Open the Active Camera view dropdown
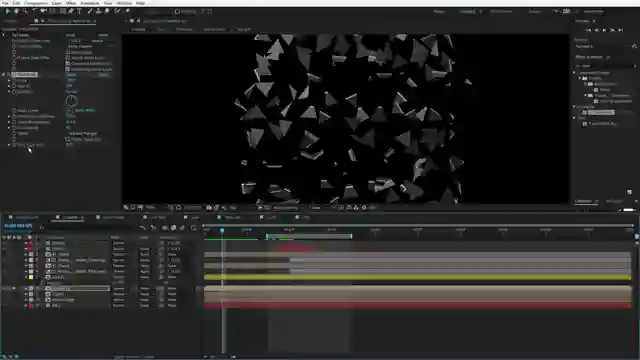Viewport: 640px width, 360px height. coord(286,208)
